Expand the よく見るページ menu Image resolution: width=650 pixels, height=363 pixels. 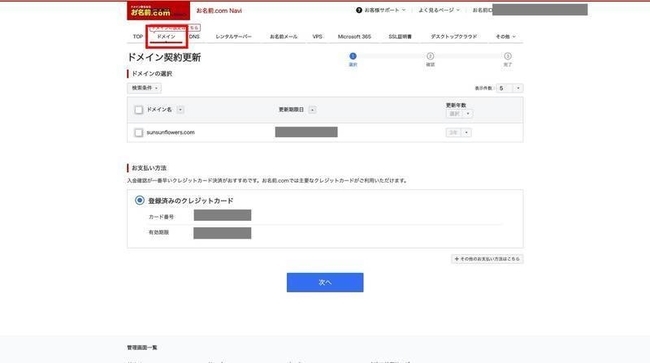(x=439, y=10)
